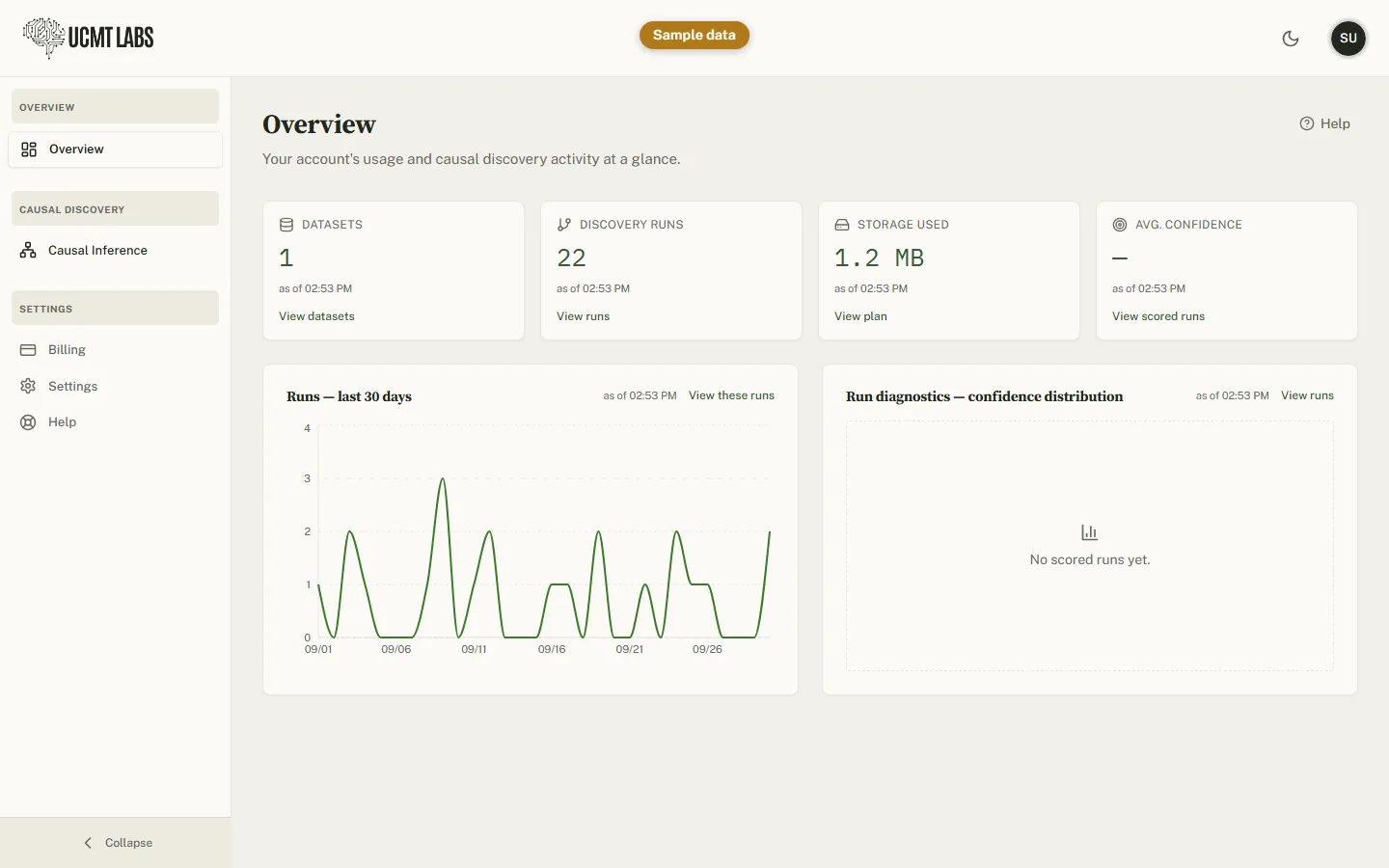Click the No scored runs yet message
This screenshot has height=868, width=1389.
point(1090,559)
